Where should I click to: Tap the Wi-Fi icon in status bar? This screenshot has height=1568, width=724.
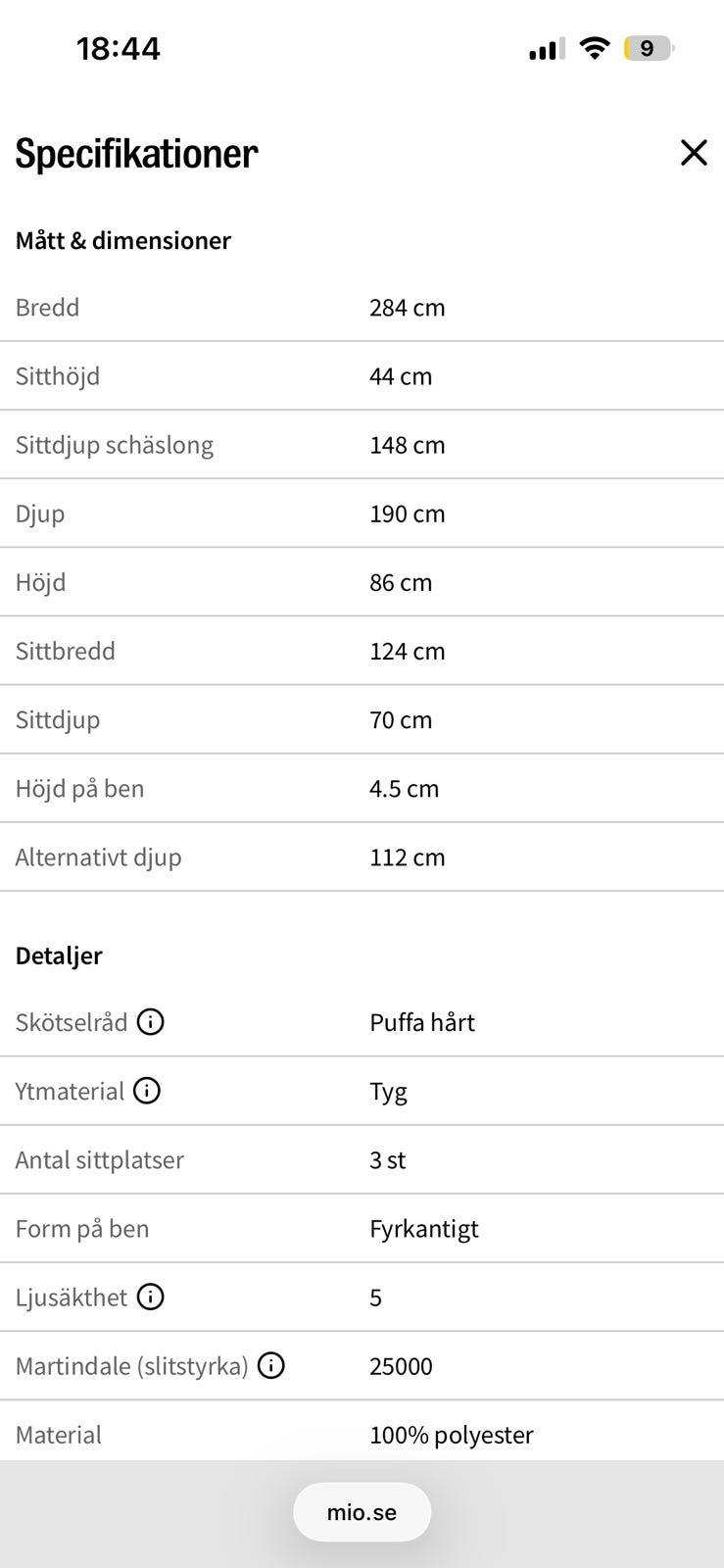pos(595,48)
